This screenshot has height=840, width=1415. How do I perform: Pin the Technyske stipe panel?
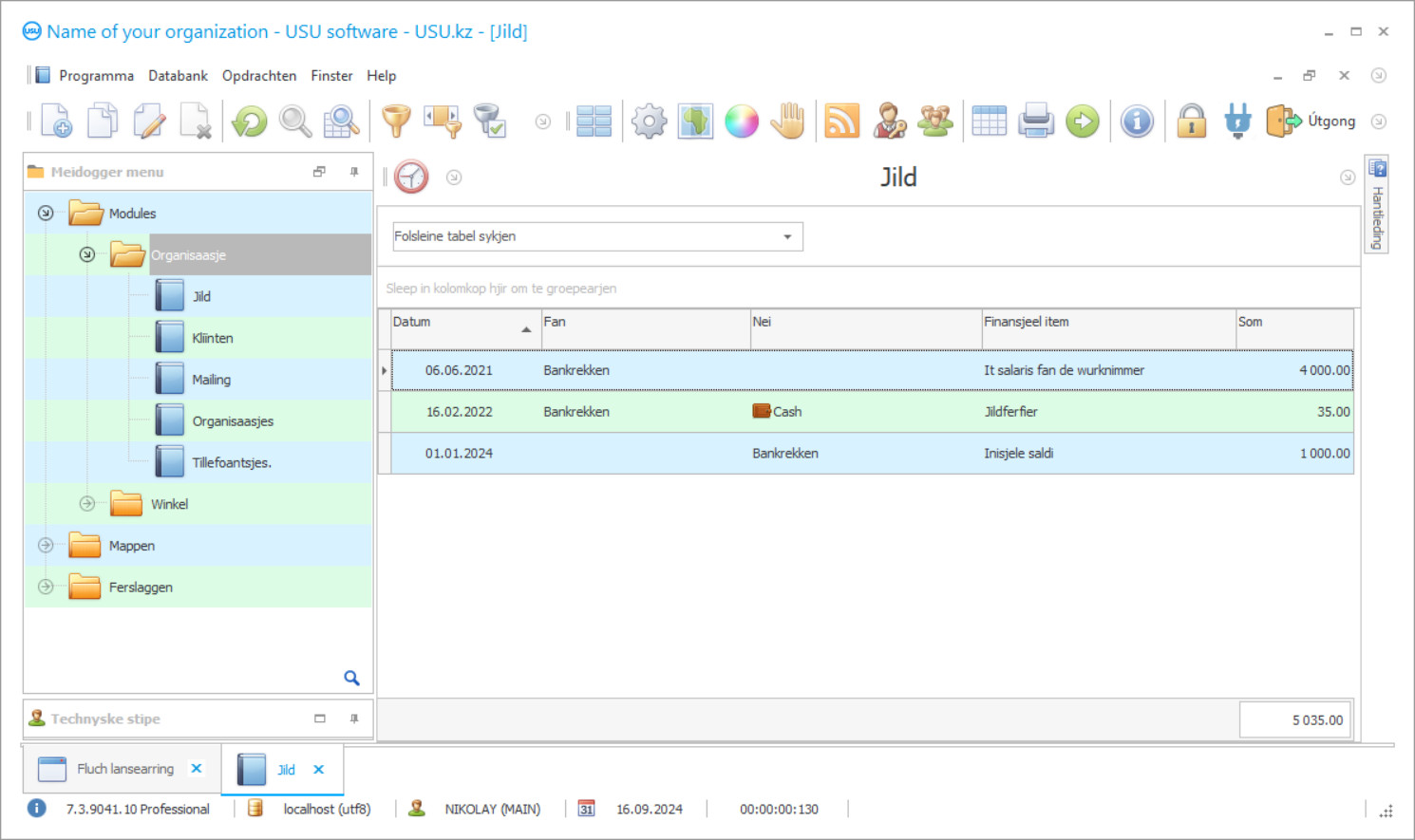tap(354, 719)
